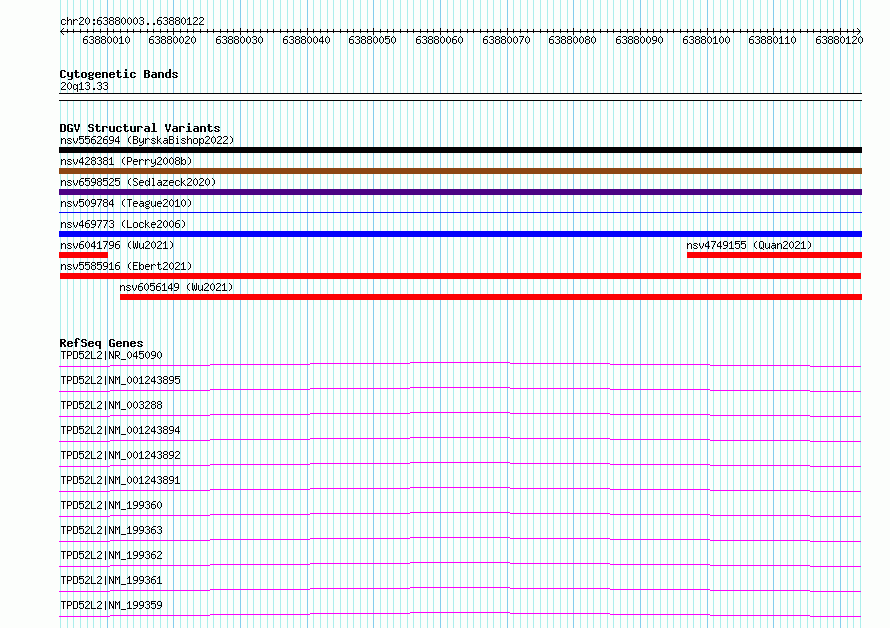The image size is (890, 628).
Task: Click ruler position 63880060
Action: pyautogui.click(x=439, y=40)
